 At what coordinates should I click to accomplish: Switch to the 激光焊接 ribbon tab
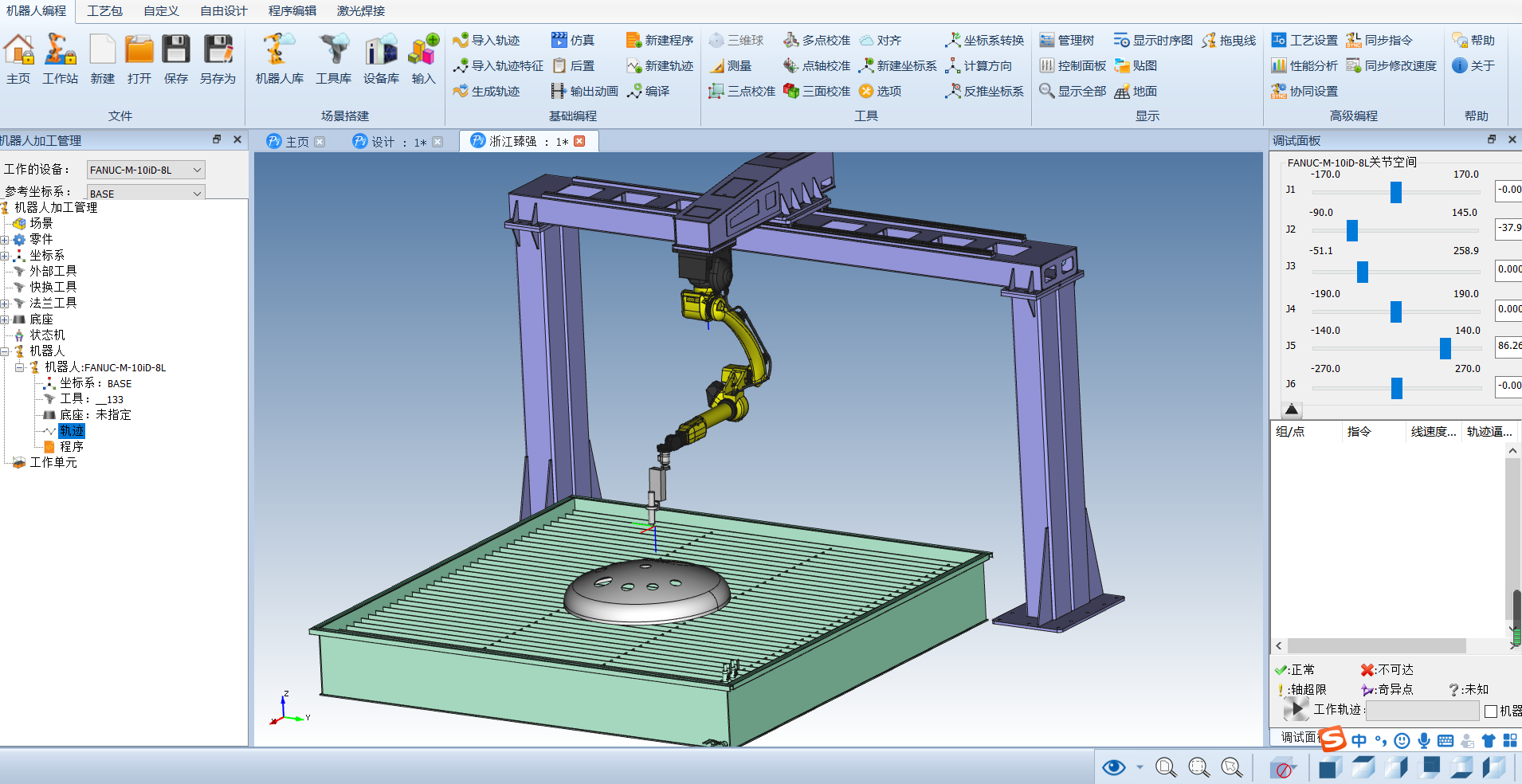[360, 11]
